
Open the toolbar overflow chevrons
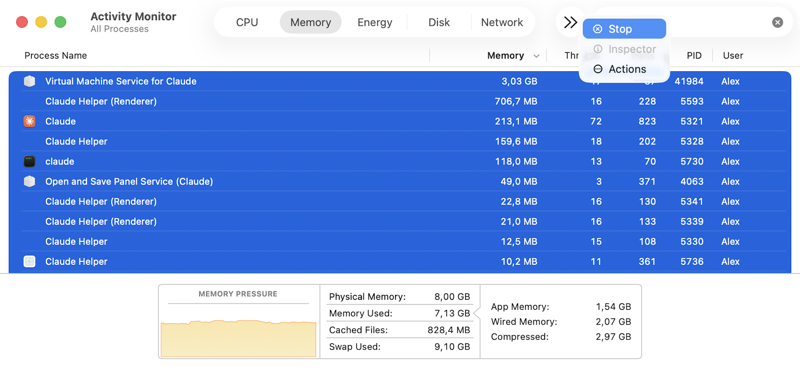tap(570, 22)
